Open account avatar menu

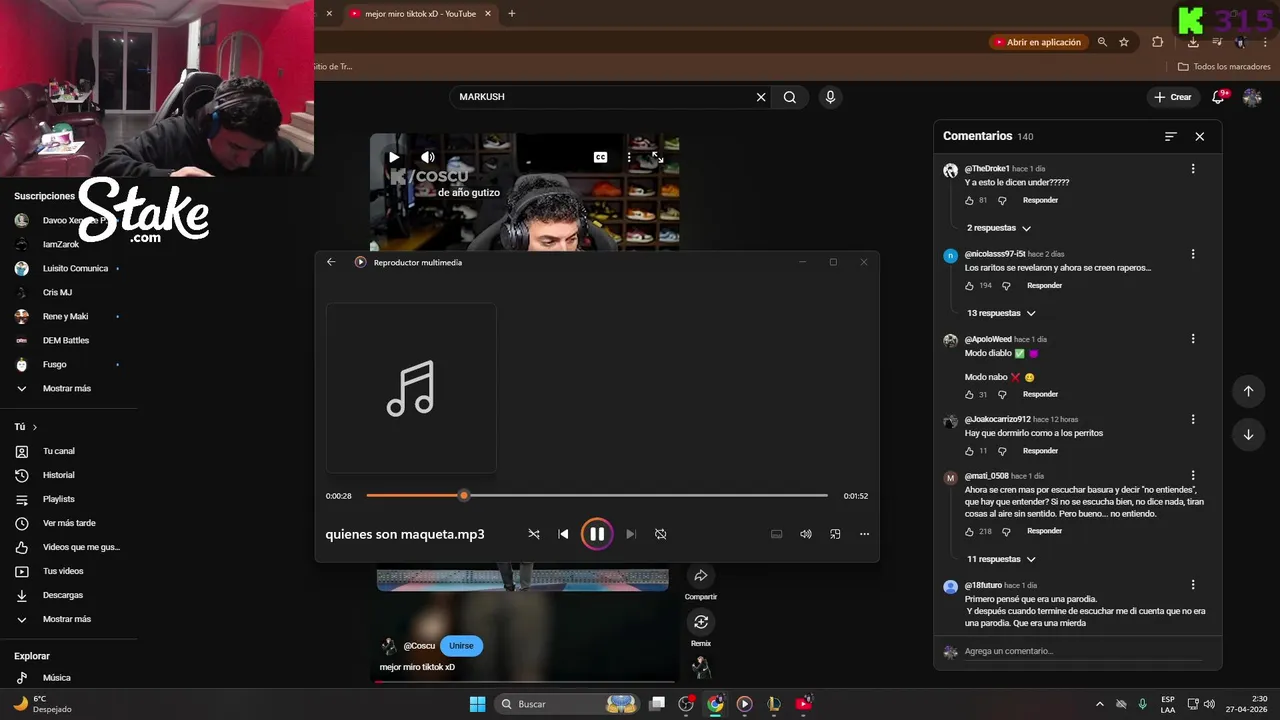[x=1252, y=97]
